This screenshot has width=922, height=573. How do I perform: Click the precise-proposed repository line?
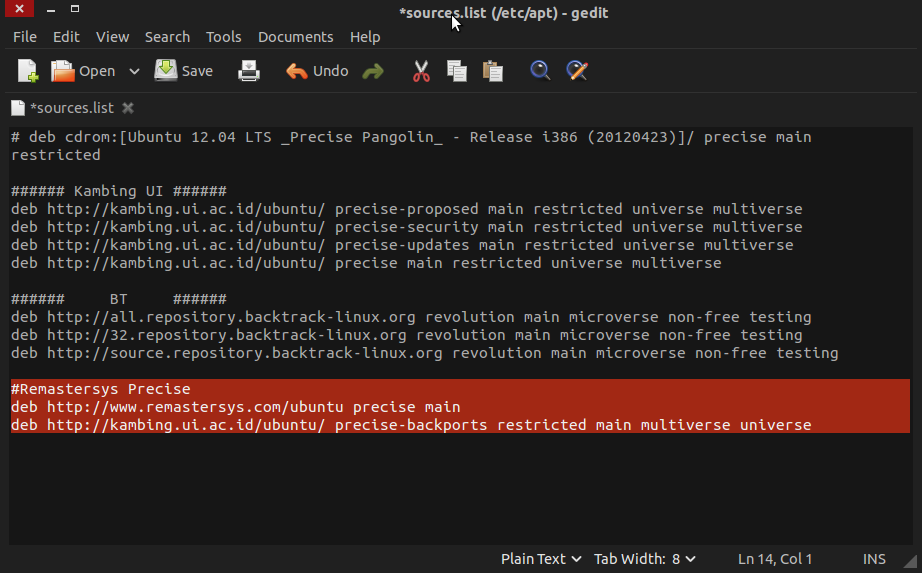406,209
